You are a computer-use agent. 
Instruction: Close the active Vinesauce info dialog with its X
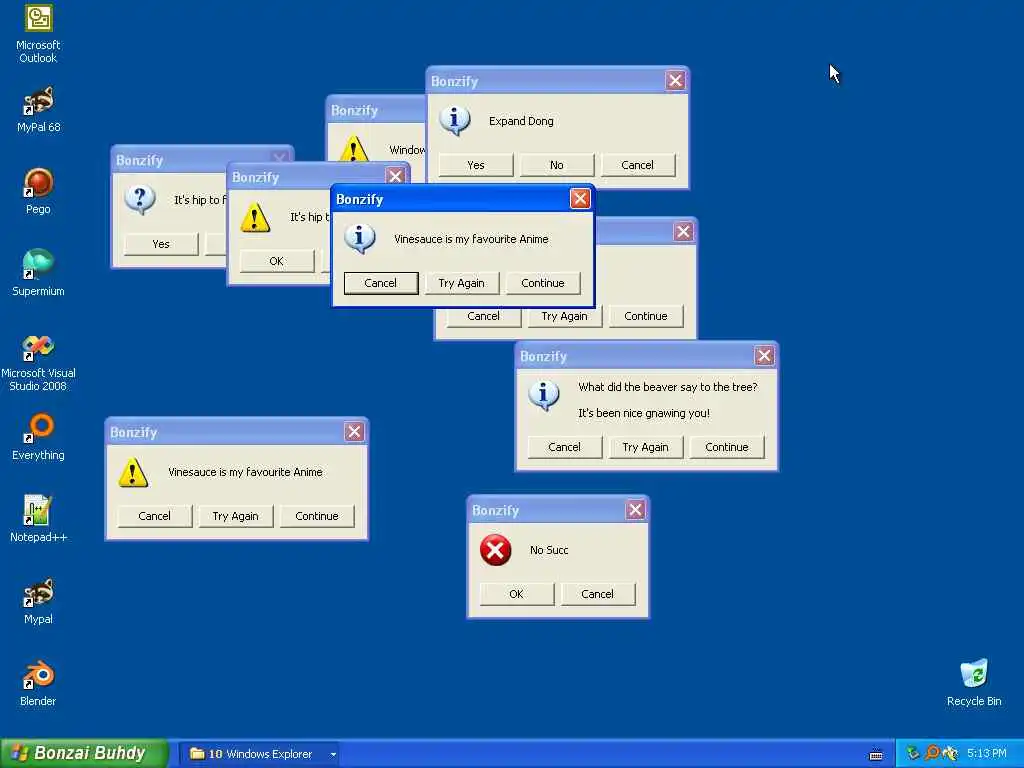(580, 199)
